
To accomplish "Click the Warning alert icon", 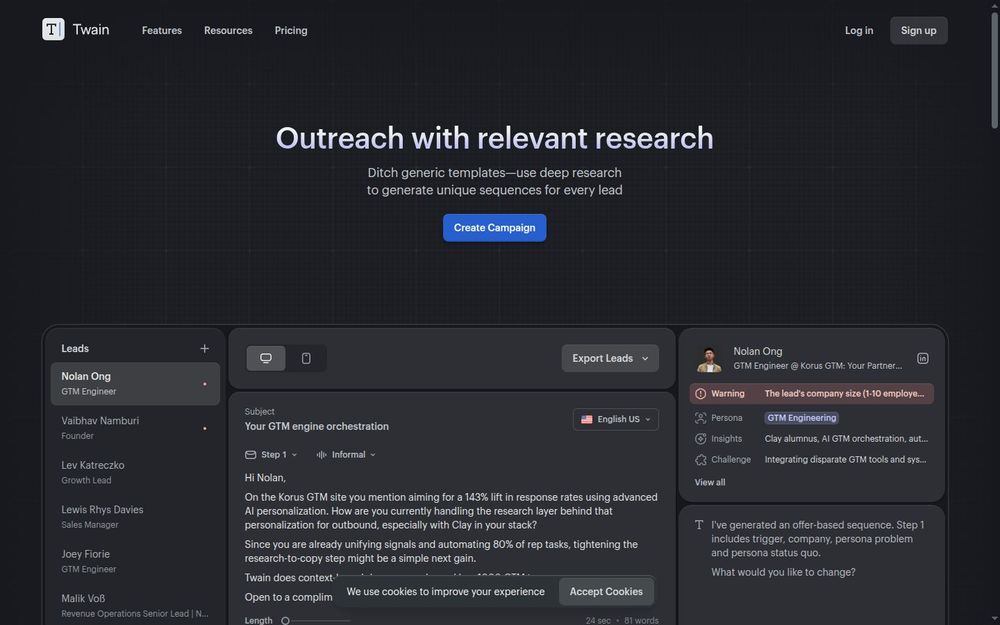I will 700,393.
